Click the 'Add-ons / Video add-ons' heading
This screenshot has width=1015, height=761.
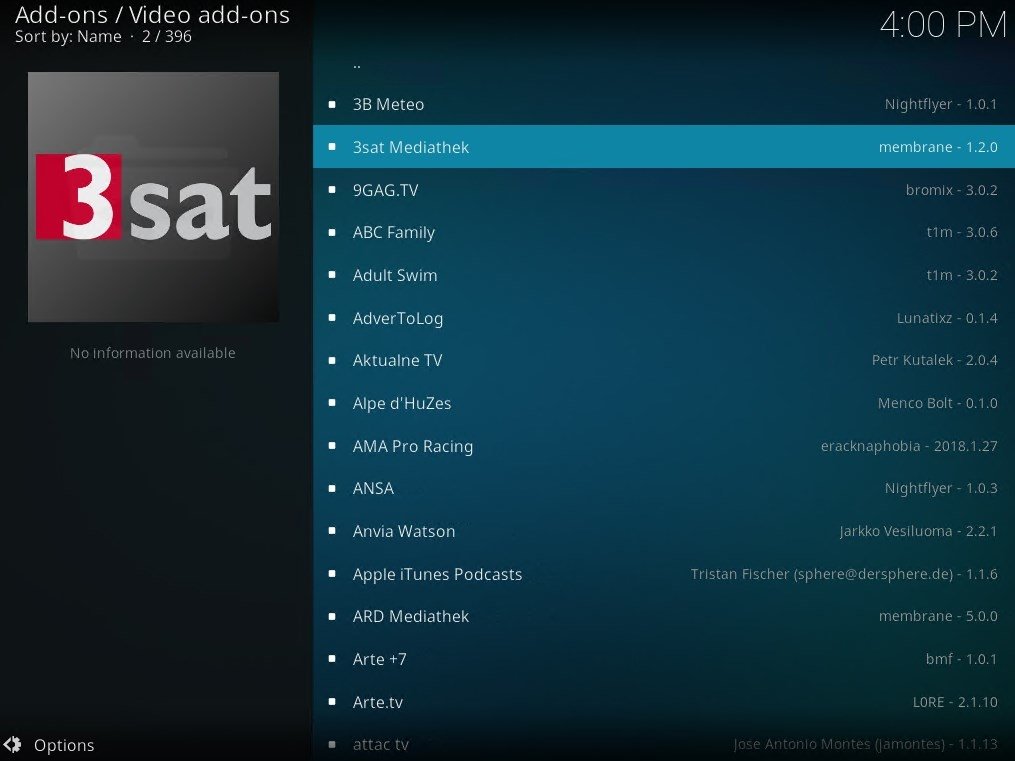(x=152, y=14)
